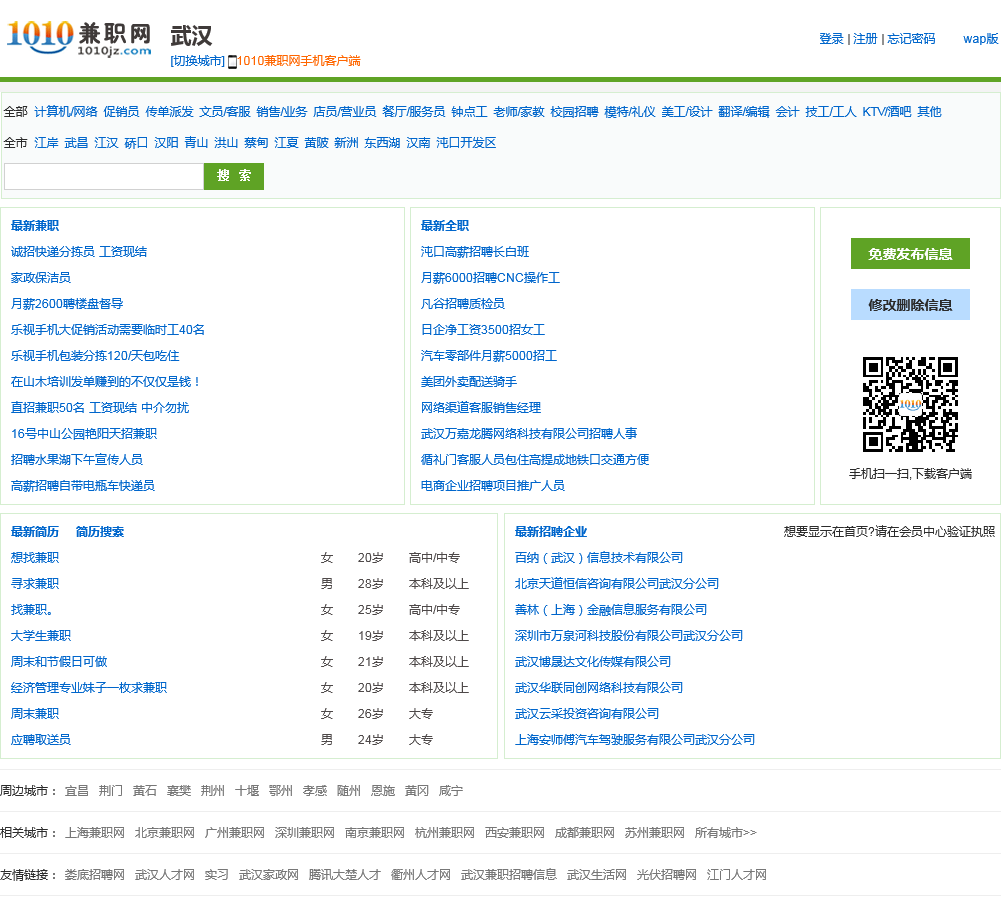Image resolution: width=1001 pixels, height=910 pixels.
Task: Open 武汉云采投资咨询有限公司 company
Action: click(x=587, y=714)
